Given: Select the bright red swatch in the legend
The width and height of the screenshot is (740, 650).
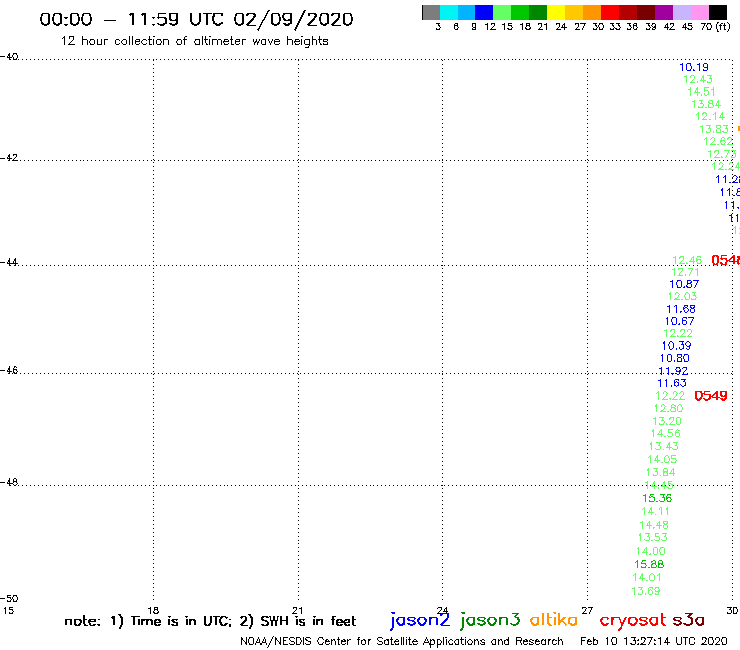Looking at the screenshot, I should [x=610, y=13].
